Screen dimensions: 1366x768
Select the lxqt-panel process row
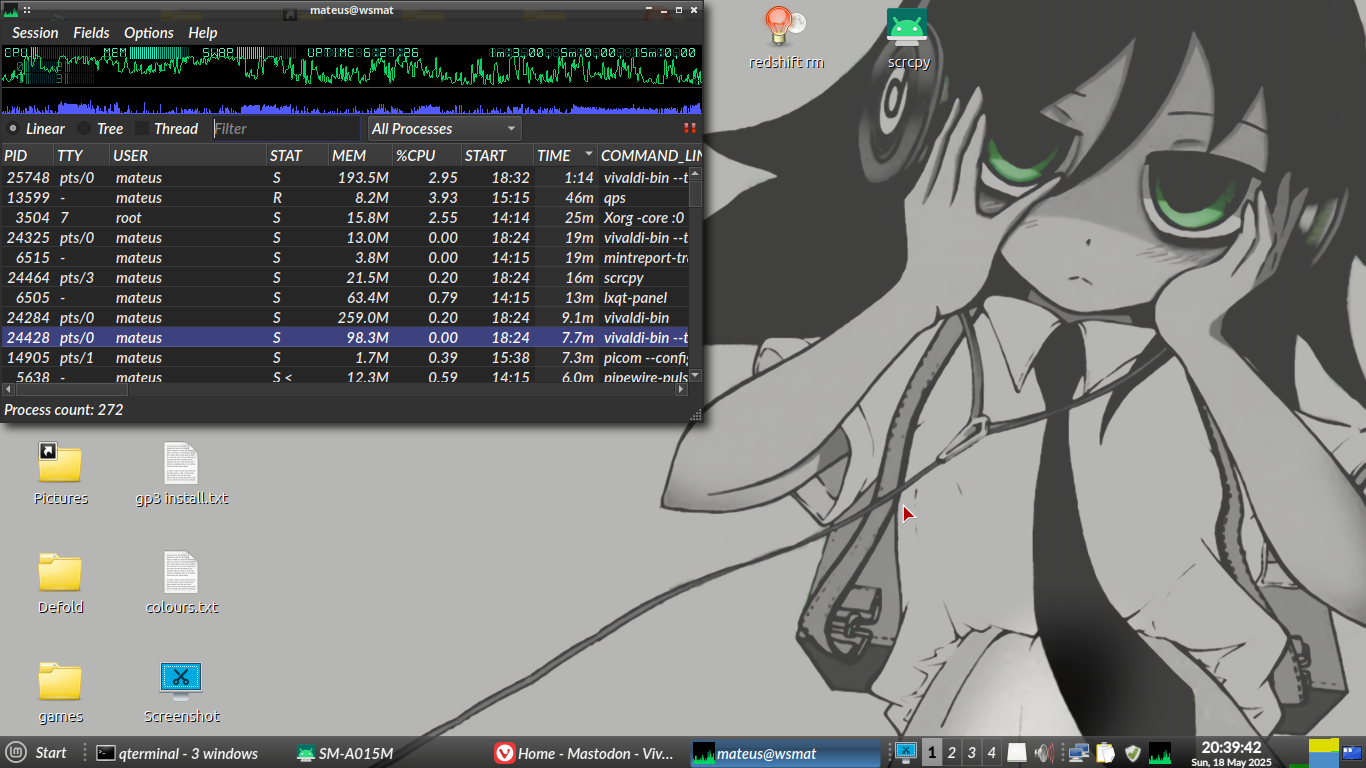345,297
